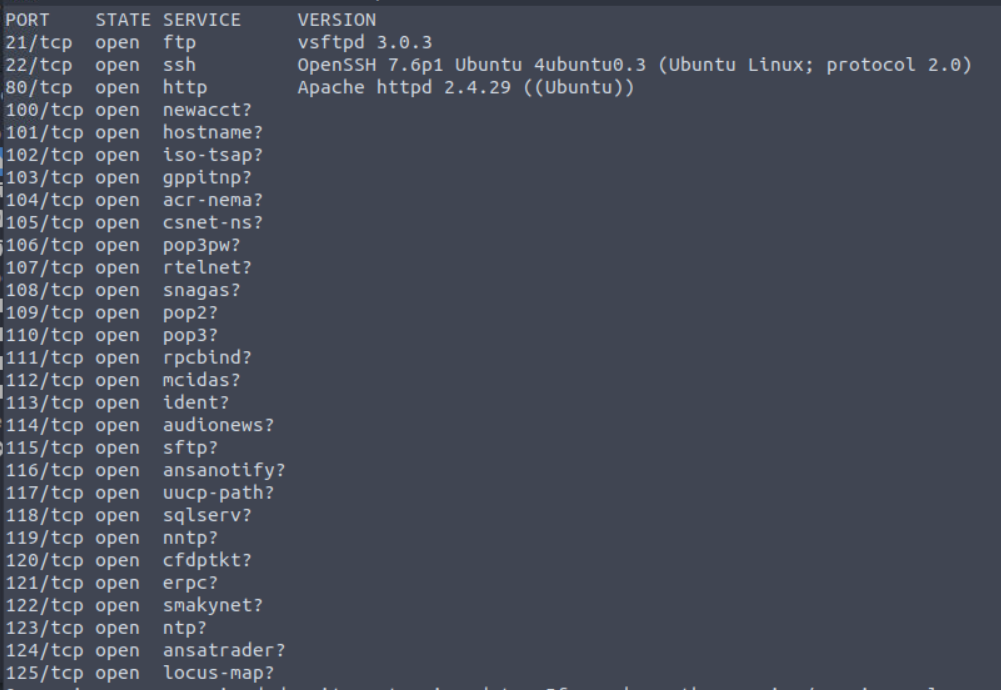Click the 80/tcp port entry

39,87
